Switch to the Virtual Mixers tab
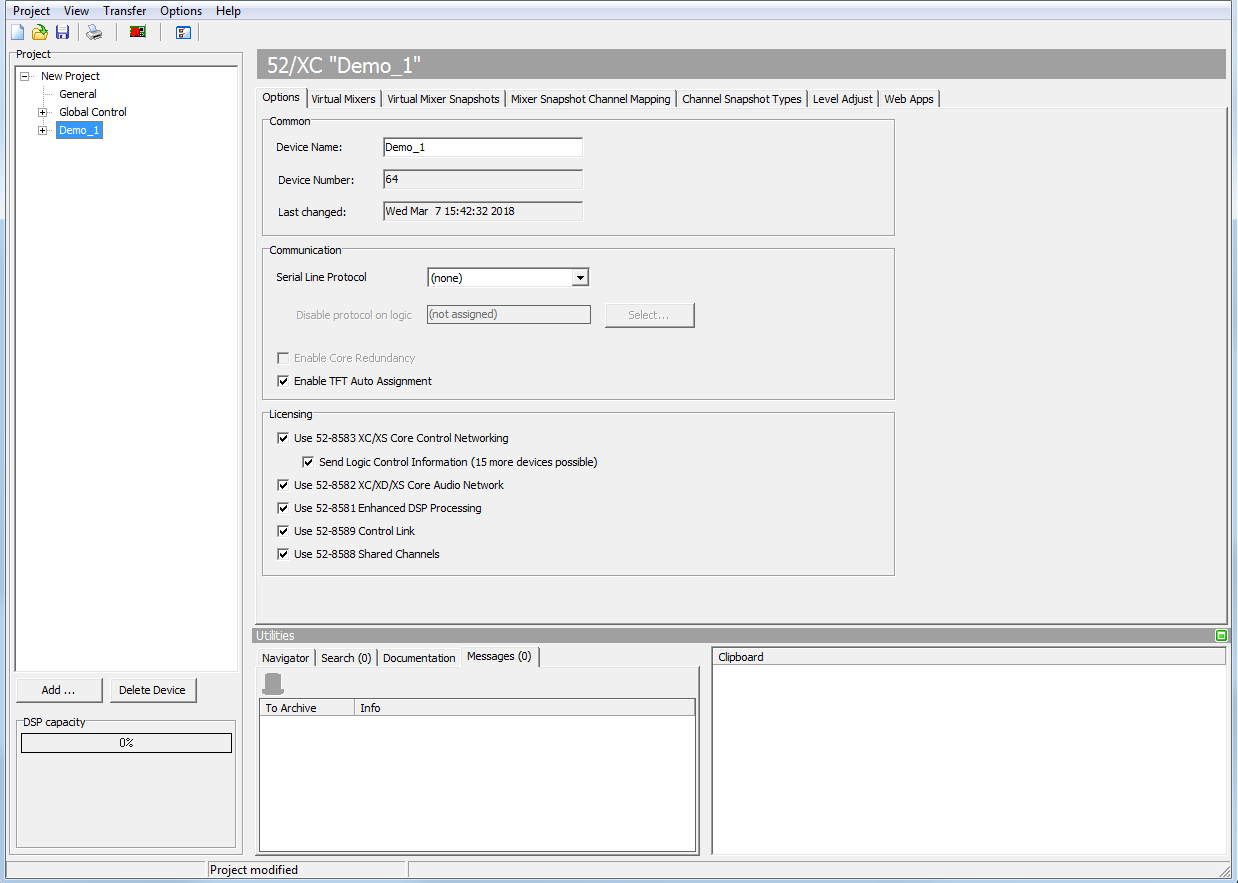 tap(343, 98)
